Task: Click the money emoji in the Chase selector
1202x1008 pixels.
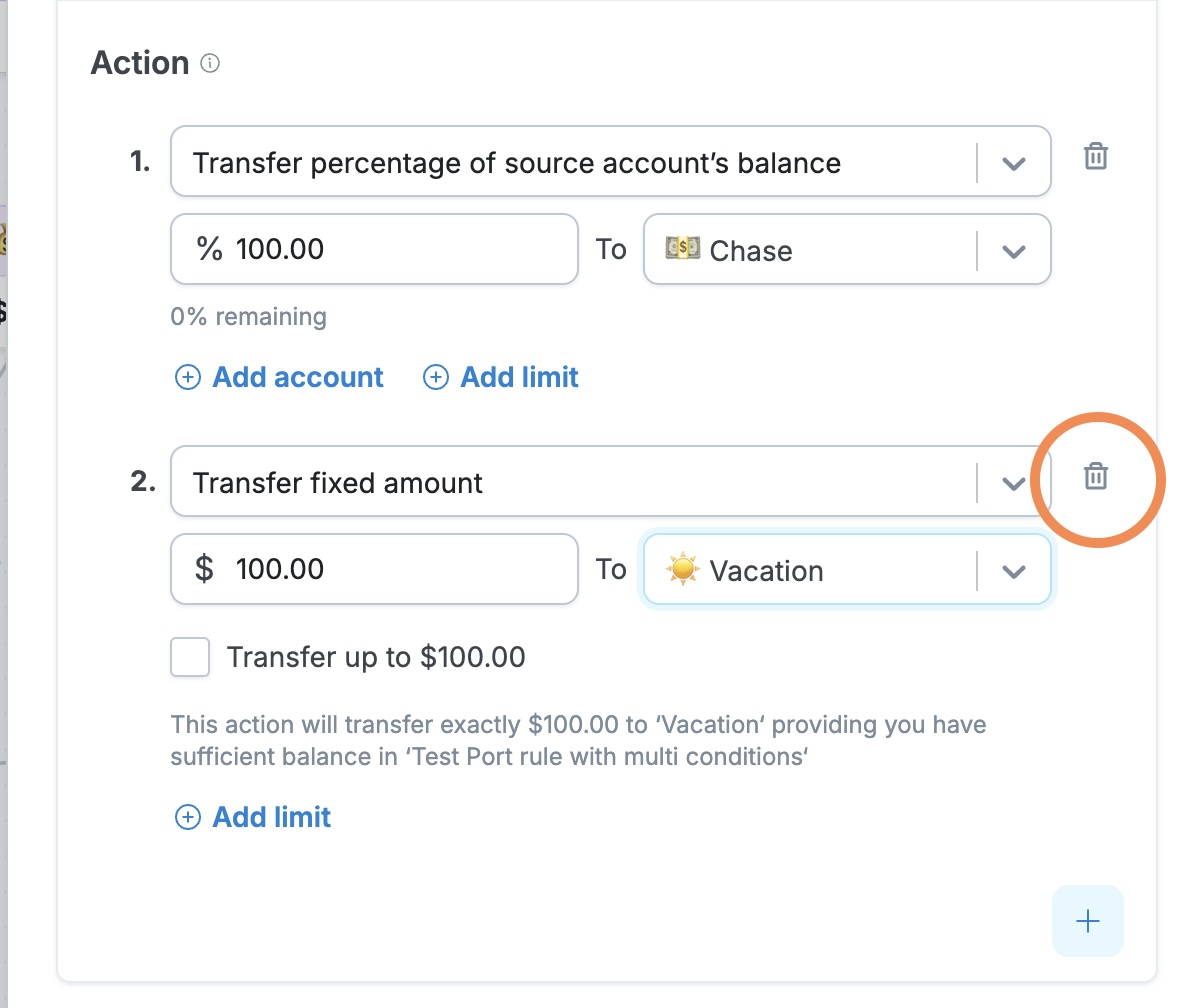Action: point(682,249)
